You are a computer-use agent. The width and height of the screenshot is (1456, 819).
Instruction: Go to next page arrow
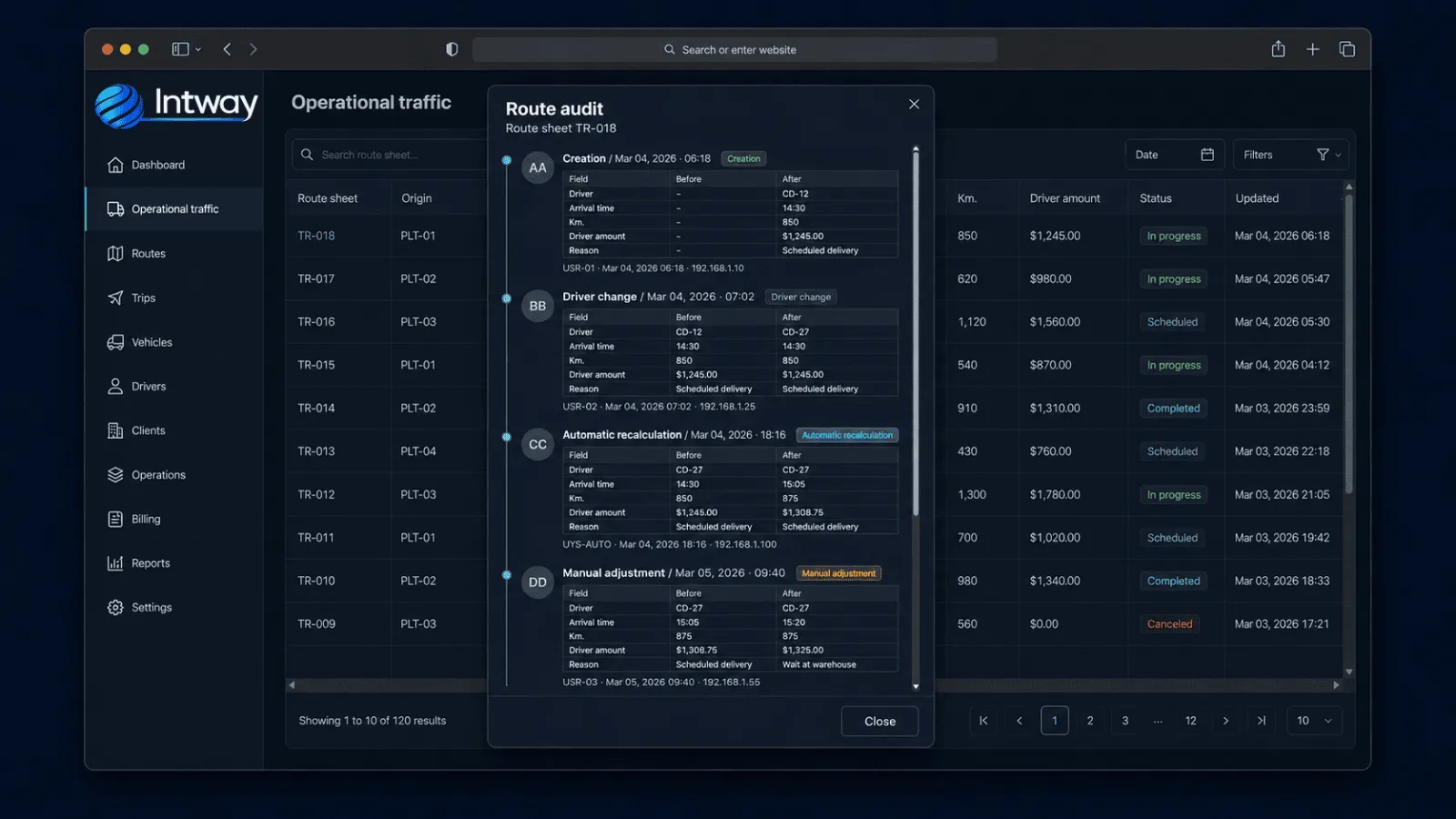coord(1226,721)
